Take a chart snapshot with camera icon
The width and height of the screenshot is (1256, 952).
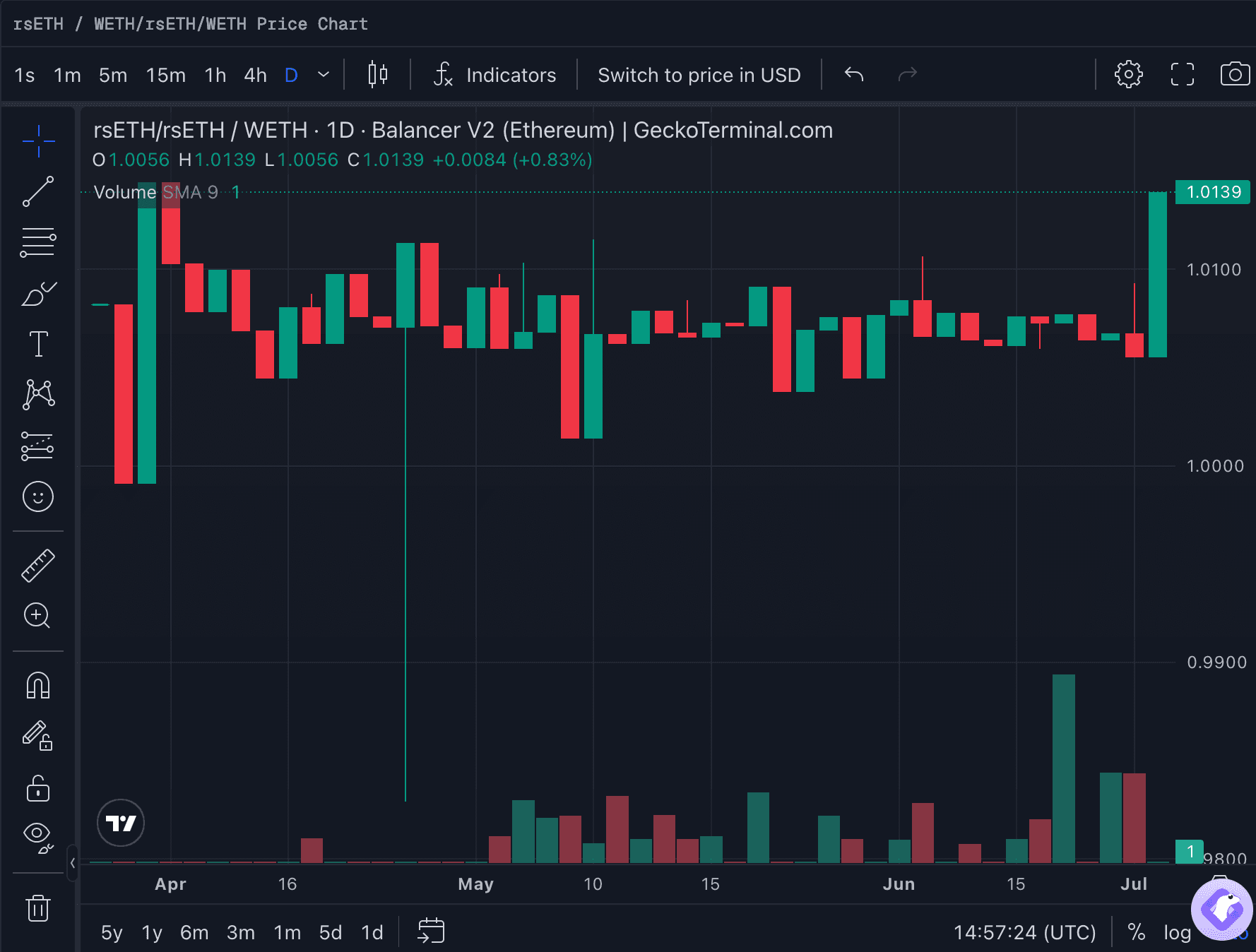(1235, 74)
